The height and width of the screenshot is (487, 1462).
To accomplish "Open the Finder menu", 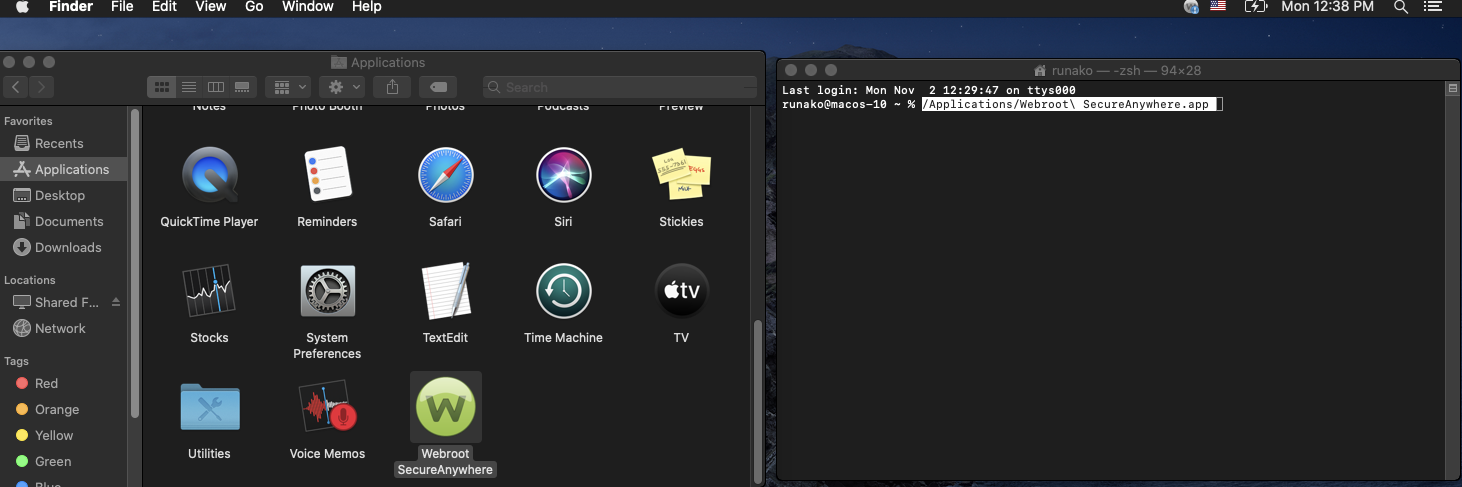I will [x=71, y=7].
